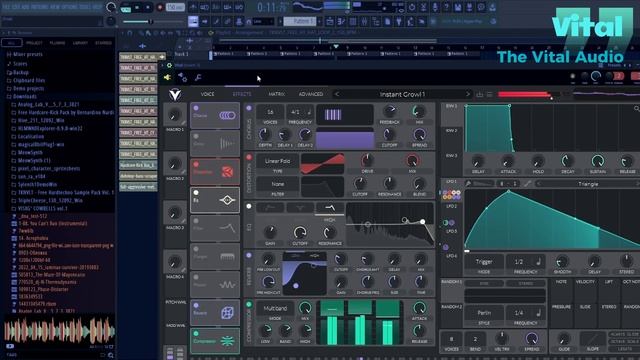Toggle the EQ panel power button
This screenshot has width=640, height=360.
tap(249, 206)
